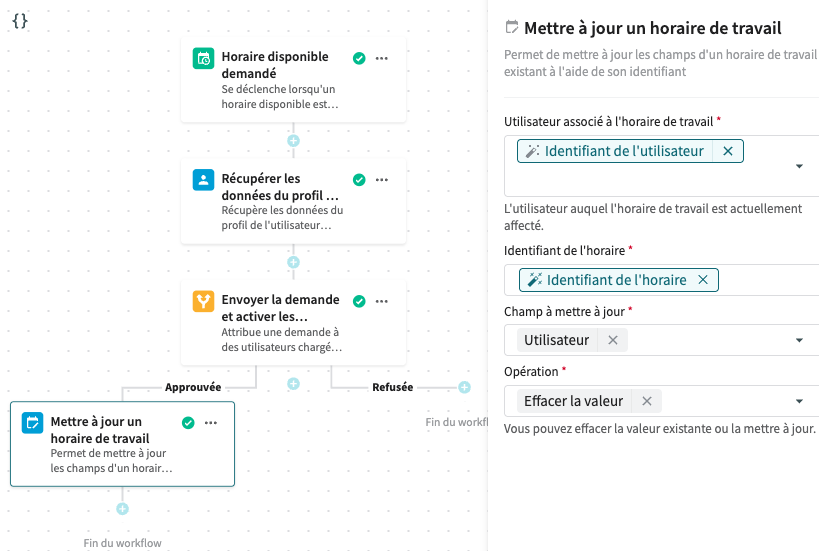Remove Identifiant de l'horaire tag
The width and height of the screenshot is (819, 551).
[x=703, y=280]
